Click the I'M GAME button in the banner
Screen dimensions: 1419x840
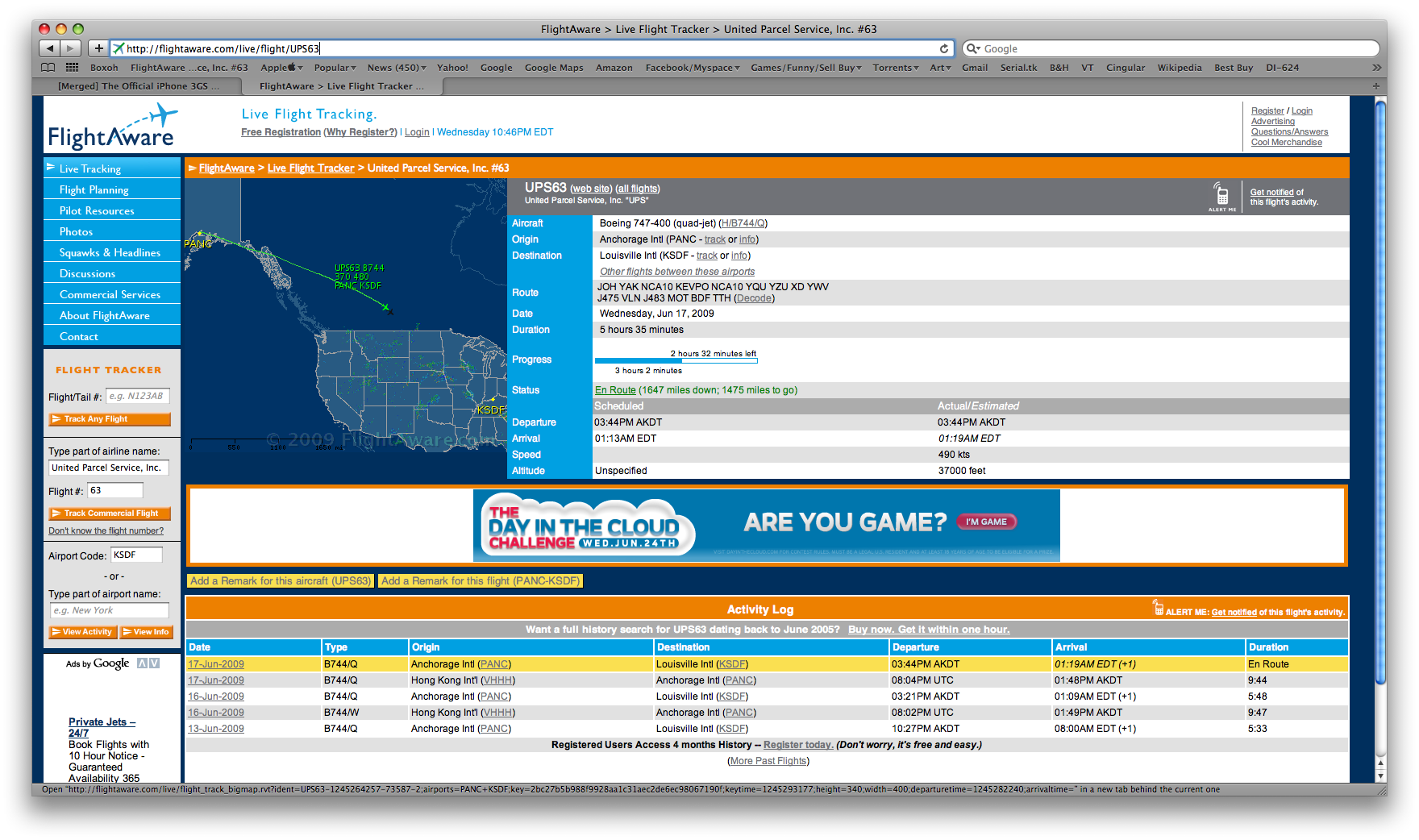pyautogui.click(x=987, y=522)
